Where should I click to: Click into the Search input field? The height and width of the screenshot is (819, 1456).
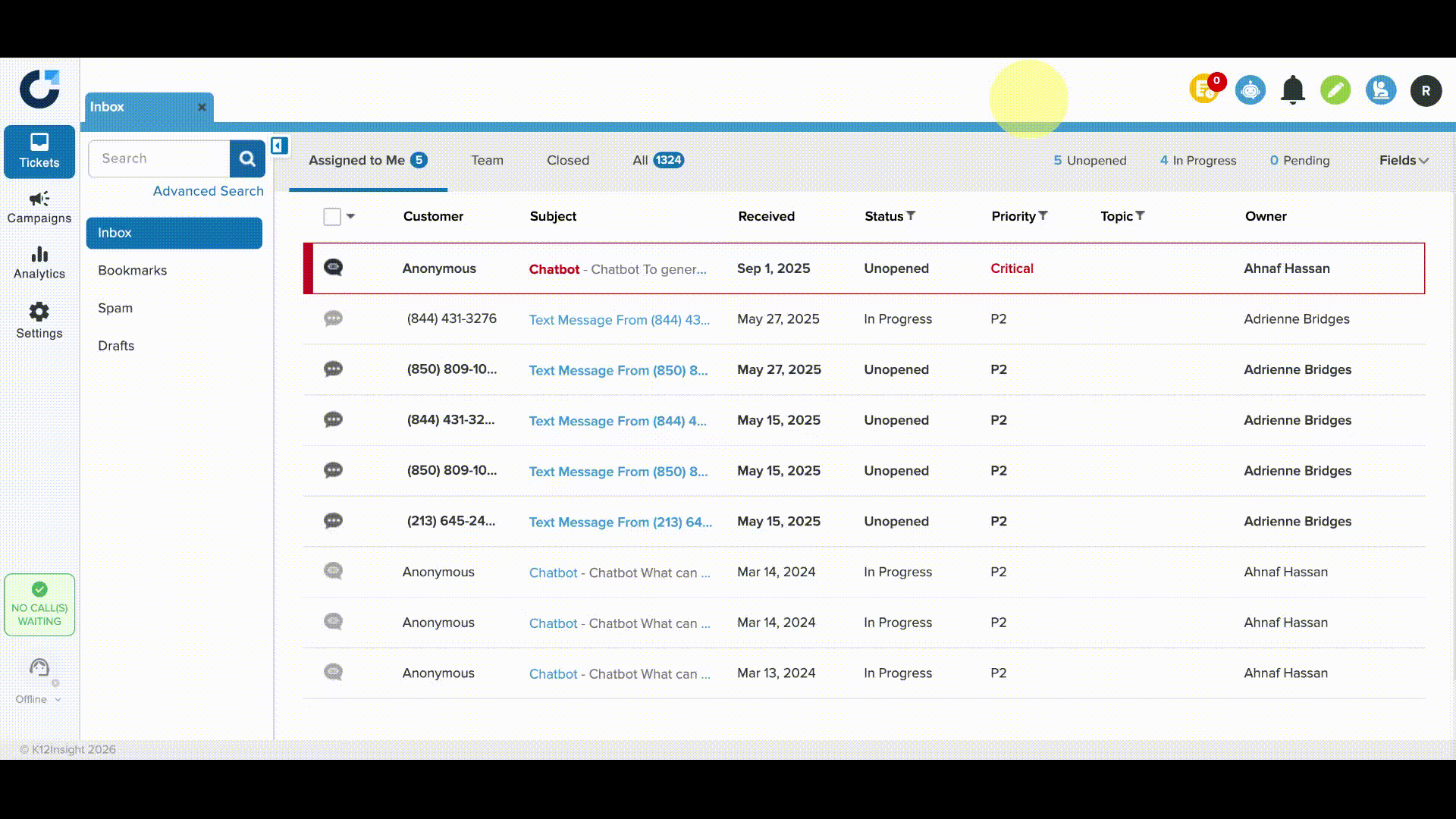[159, 158]
